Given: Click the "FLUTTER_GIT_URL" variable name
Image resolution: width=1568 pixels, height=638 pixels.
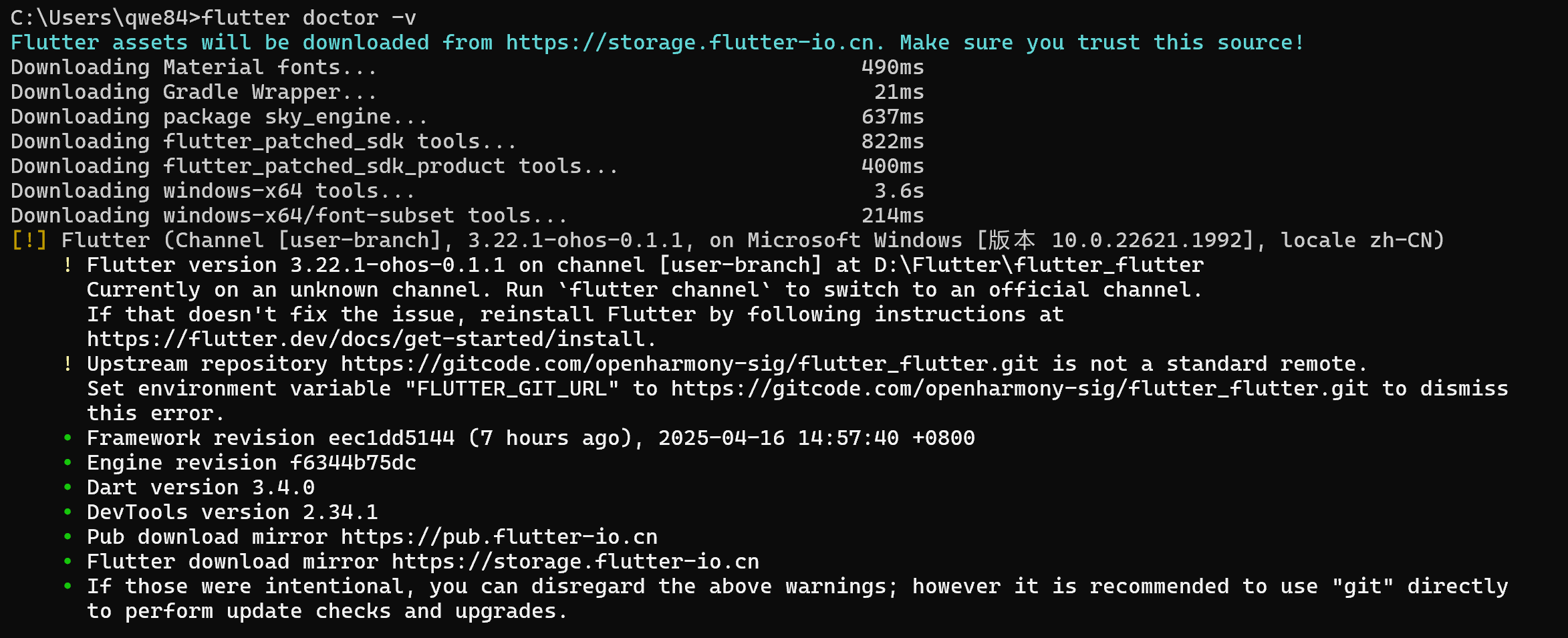Looking at the screenshot, I should (511, 389).
